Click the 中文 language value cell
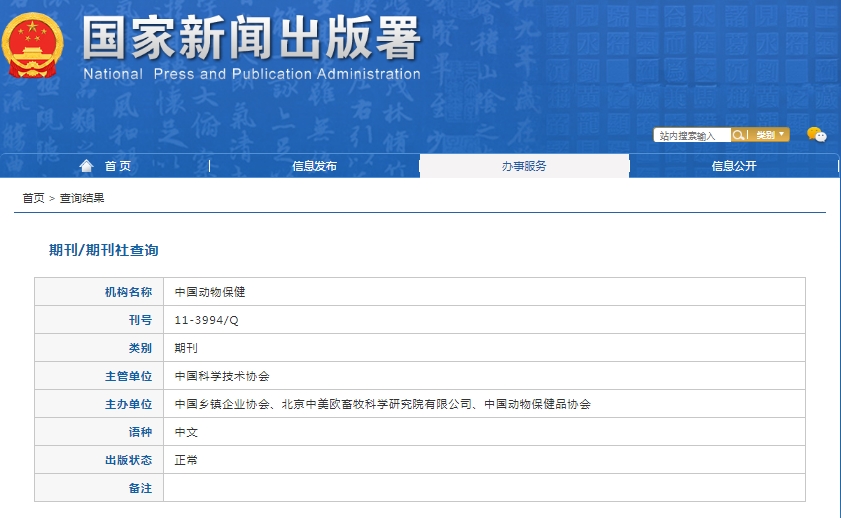841x518 pixels. tap(186, 432)
